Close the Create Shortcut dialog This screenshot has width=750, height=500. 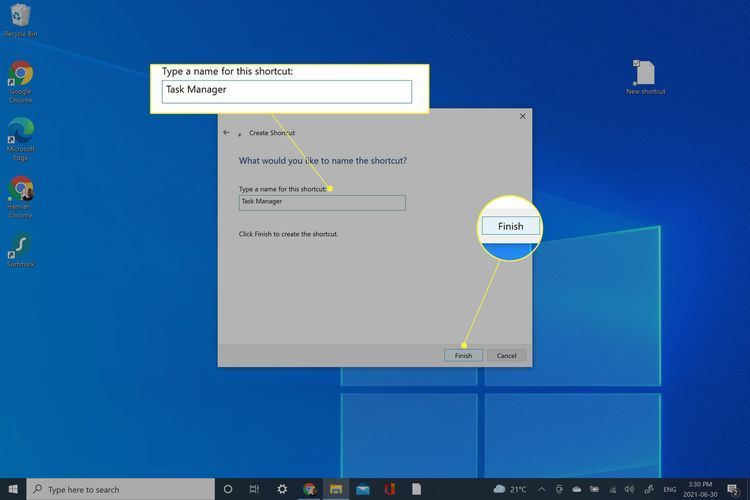pos(522,117)
